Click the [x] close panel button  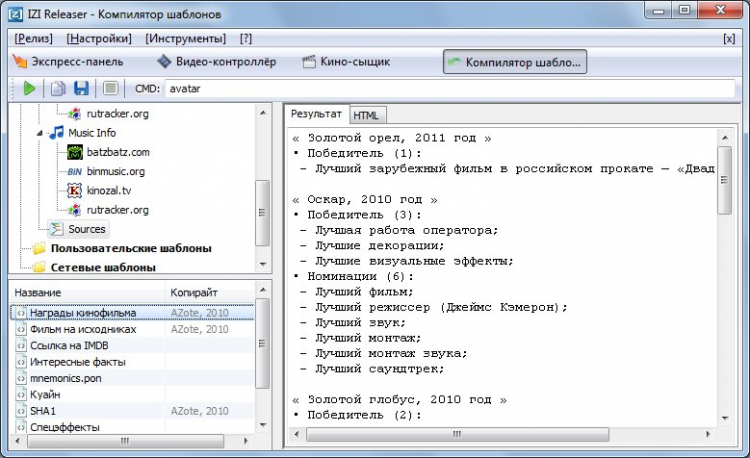[x=729, y=39]
